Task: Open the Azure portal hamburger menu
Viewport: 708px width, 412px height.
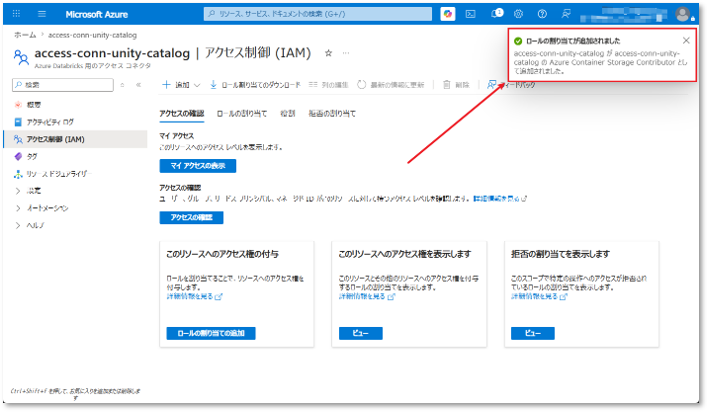Action: coord(42,14)
